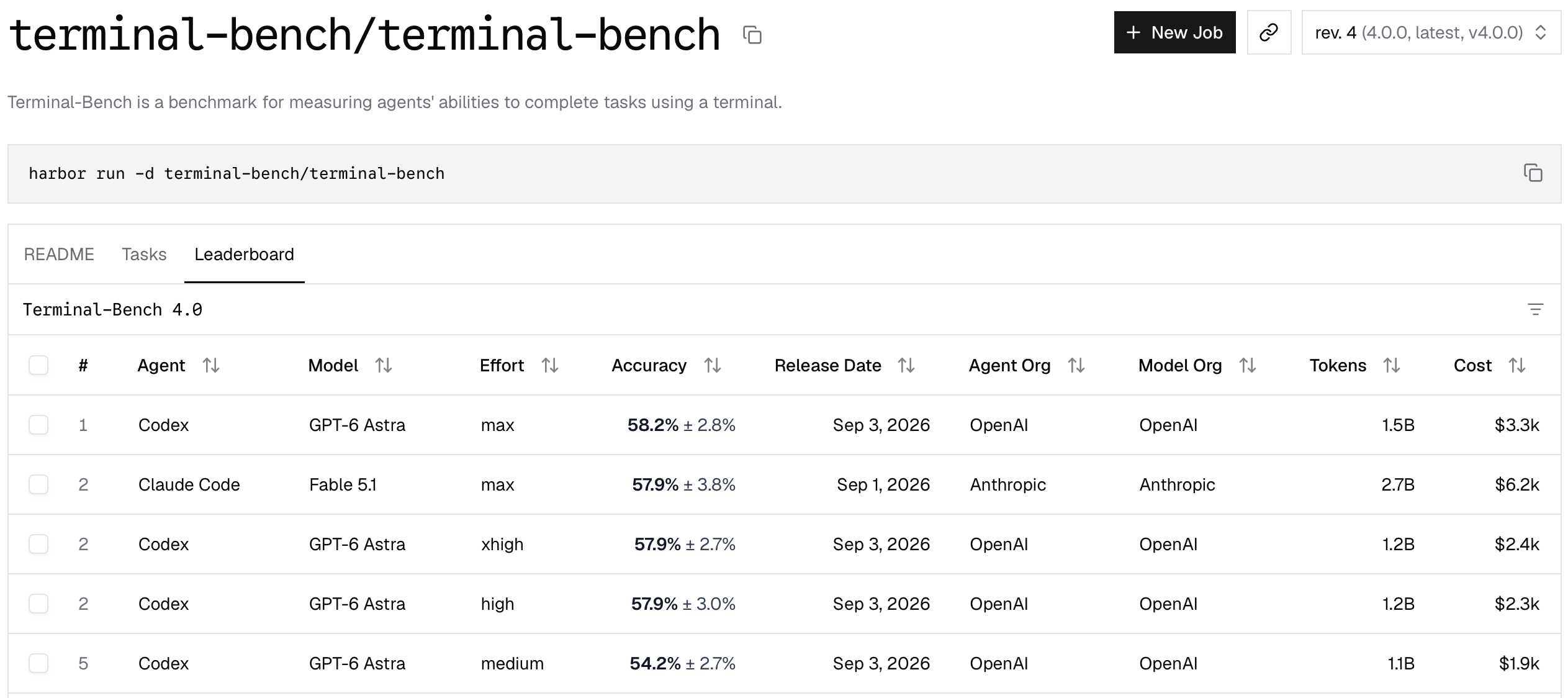Copy link with the chain icon
Screen dimensions: 1568x698
(1269, 32)
